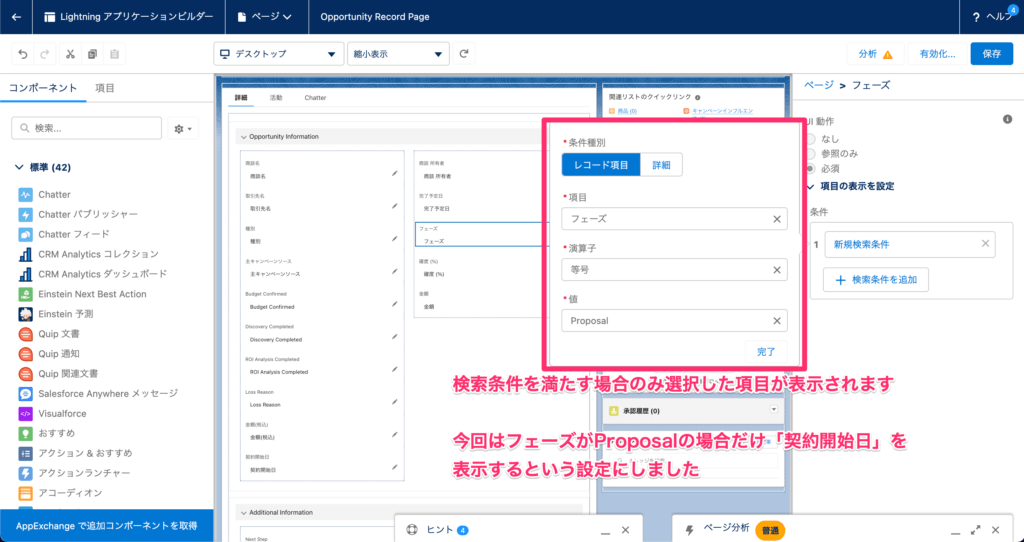Open 承認履歴 related list dropdown arrow

pos(774,409)
